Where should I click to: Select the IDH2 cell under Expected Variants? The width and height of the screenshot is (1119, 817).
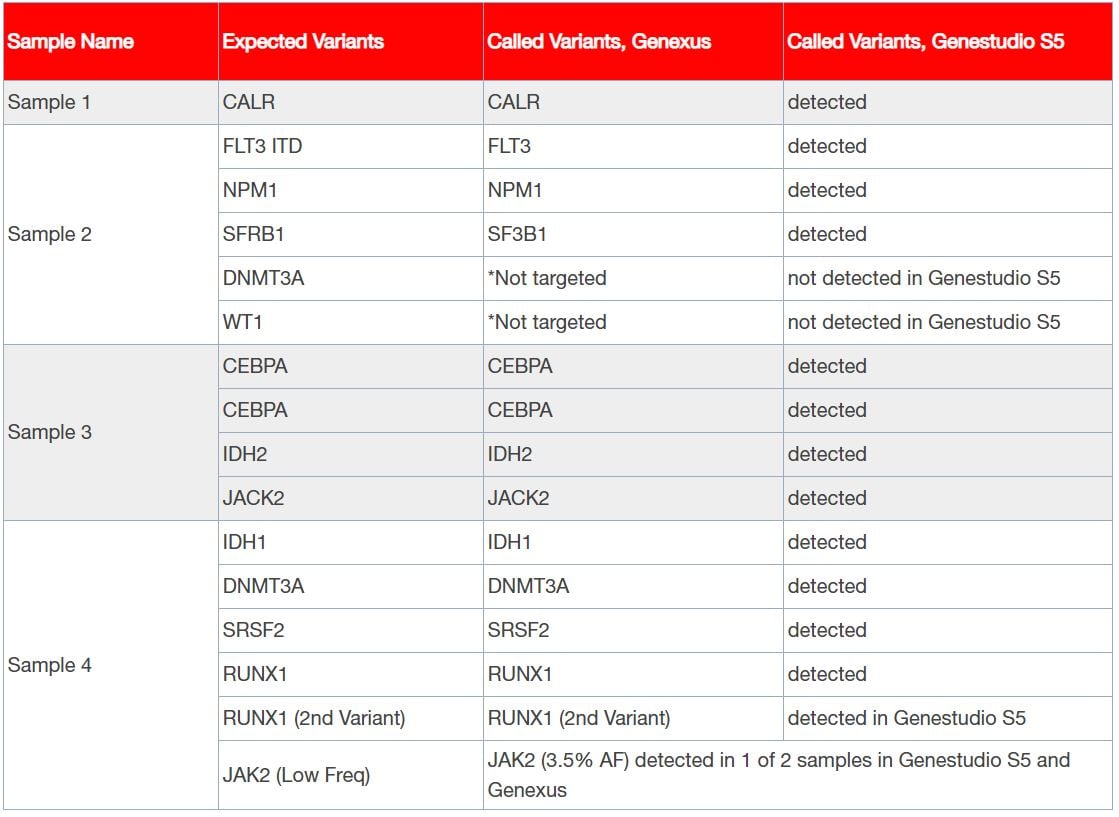[246, 454]
